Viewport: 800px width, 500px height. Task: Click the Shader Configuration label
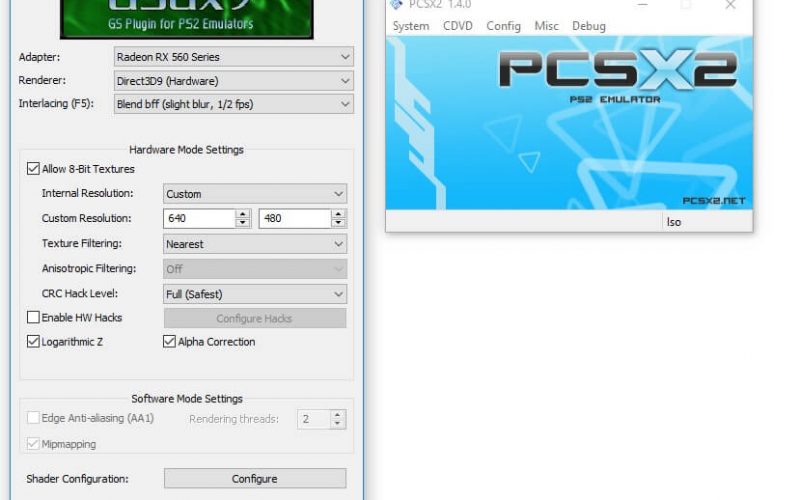click(78, 479)
